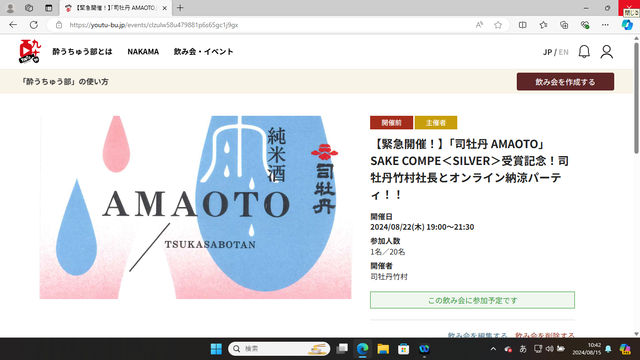Viewport: 640px width, 360px height.
Task: Open the collections icon
Action: [564, 25]
